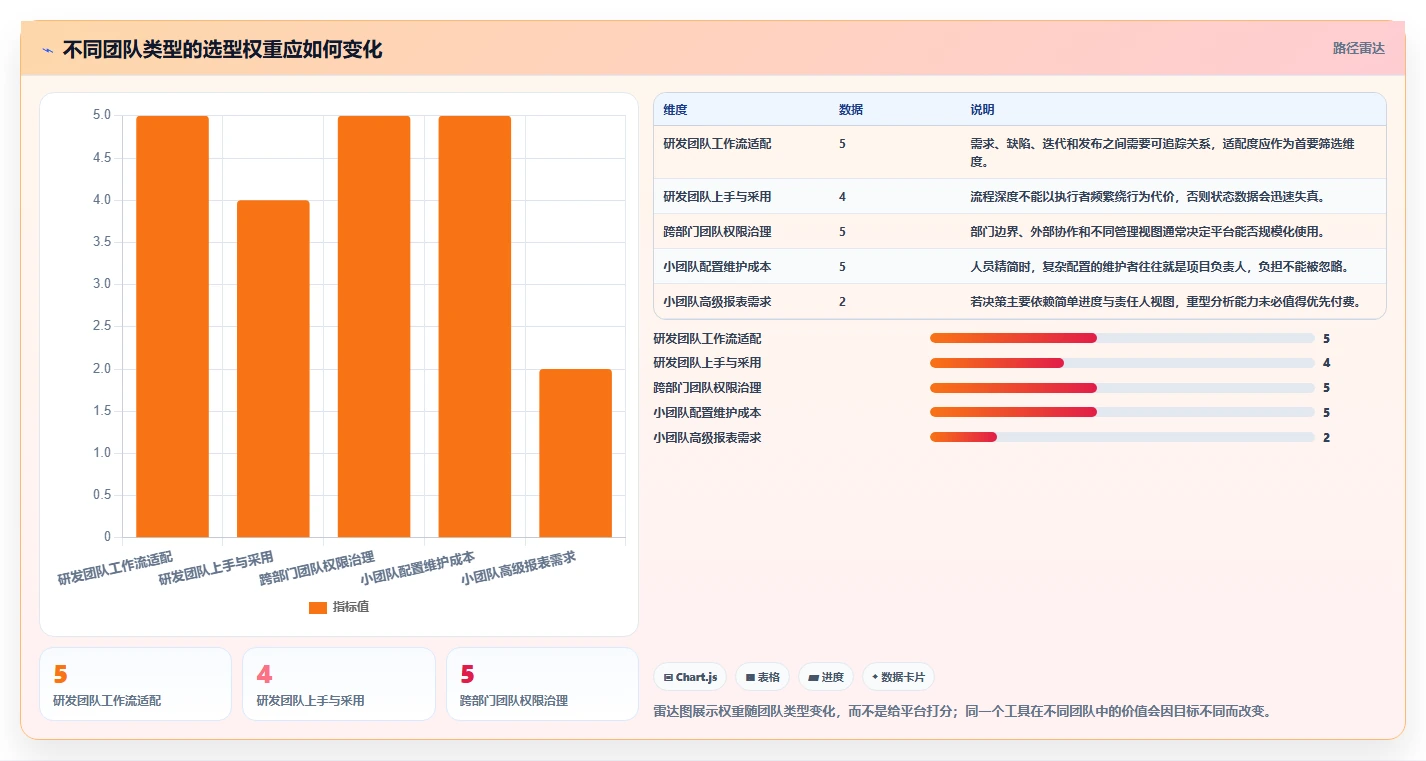
Task: Click progress list label 跨部门团队权限治理
Action: [707, 388]
